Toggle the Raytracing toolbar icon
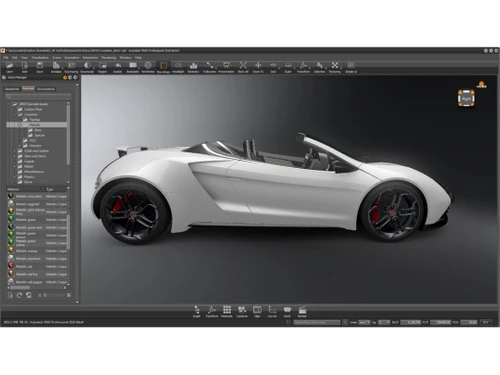Image resolution: width=500 pixels, height=375 pixels. (72, 65)
